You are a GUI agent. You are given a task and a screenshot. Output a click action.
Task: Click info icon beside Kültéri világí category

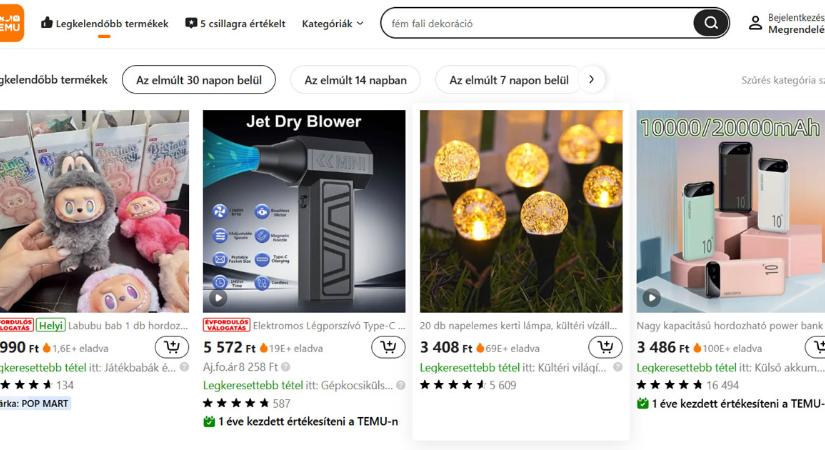[x=618, y=367]
